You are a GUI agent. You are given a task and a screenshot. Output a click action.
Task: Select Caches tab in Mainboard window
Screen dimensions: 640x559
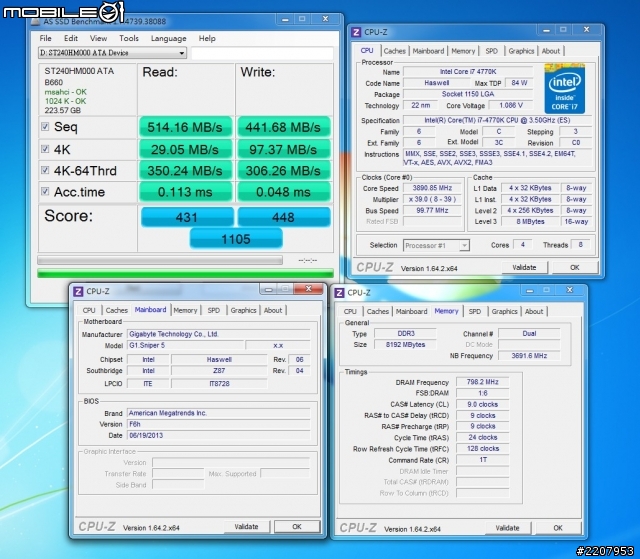(x=117, y=310)
